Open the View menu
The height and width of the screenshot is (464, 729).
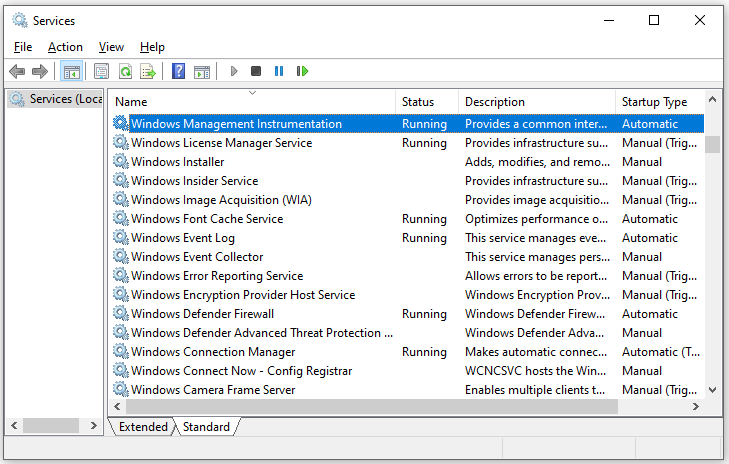coord(111,47)
